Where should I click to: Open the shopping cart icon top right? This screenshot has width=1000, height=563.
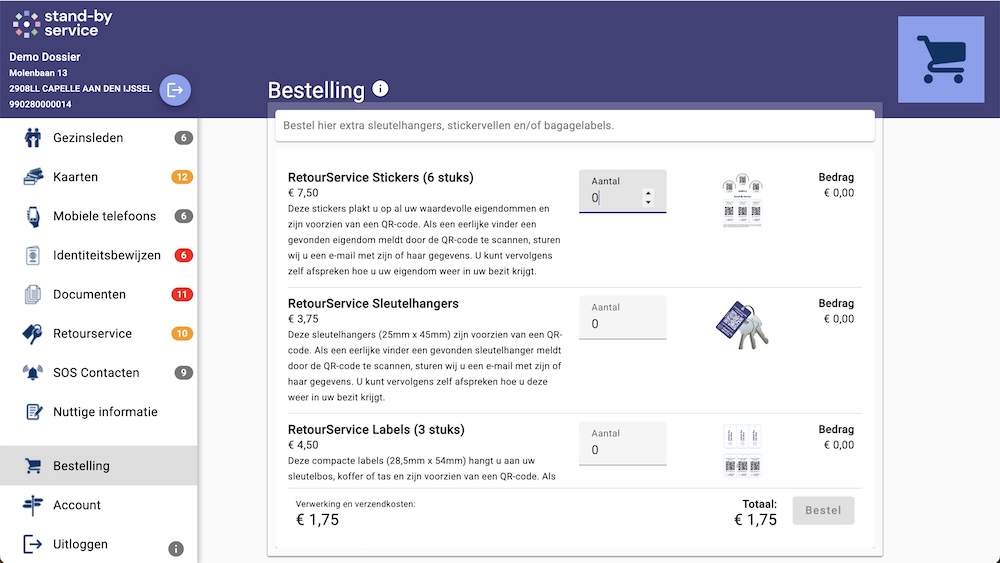click(941, 59)
